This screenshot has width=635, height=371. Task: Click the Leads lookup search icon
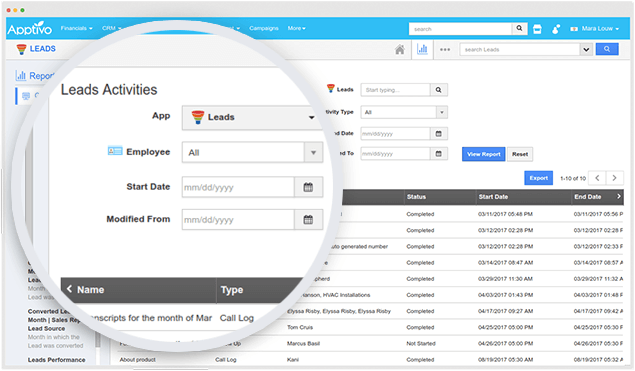point(439,90)
